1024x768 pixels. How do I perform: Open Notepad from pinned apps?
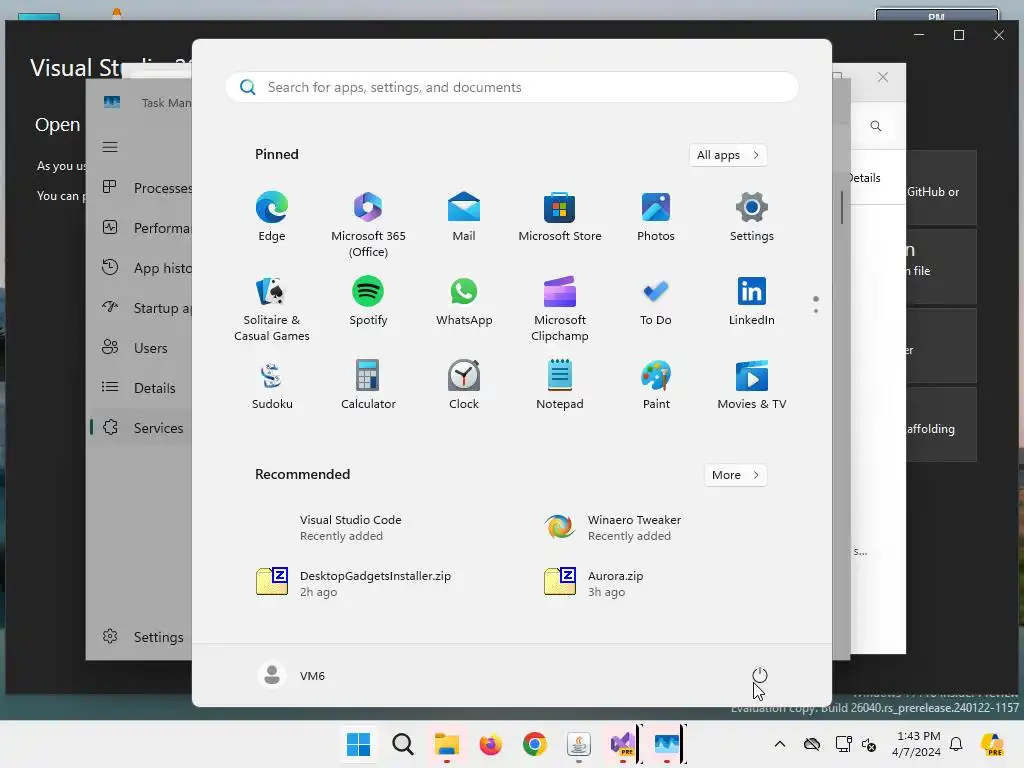click(x=560, y=385)
